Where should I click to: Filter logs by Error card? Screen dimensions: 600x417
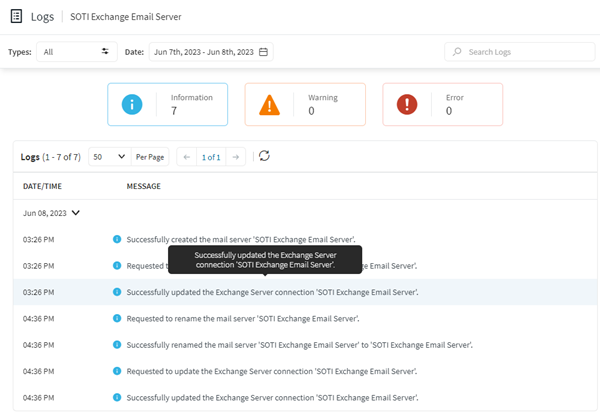(442, 104)
